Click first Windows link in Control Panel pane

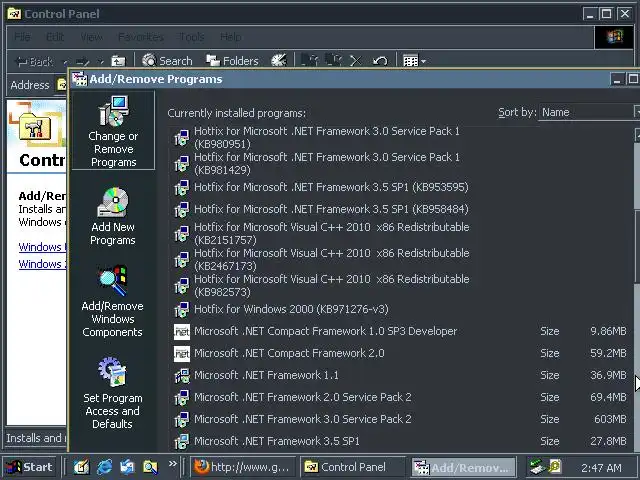tap(42, 247)
